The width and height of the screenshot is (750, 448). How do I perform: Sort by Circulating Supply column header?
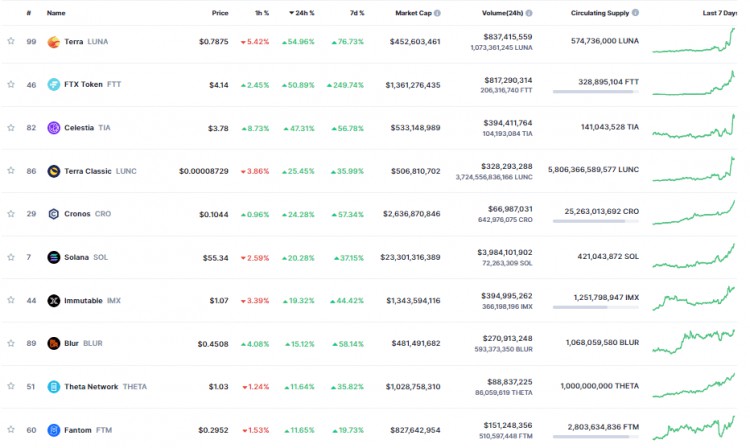click(600, 13)
